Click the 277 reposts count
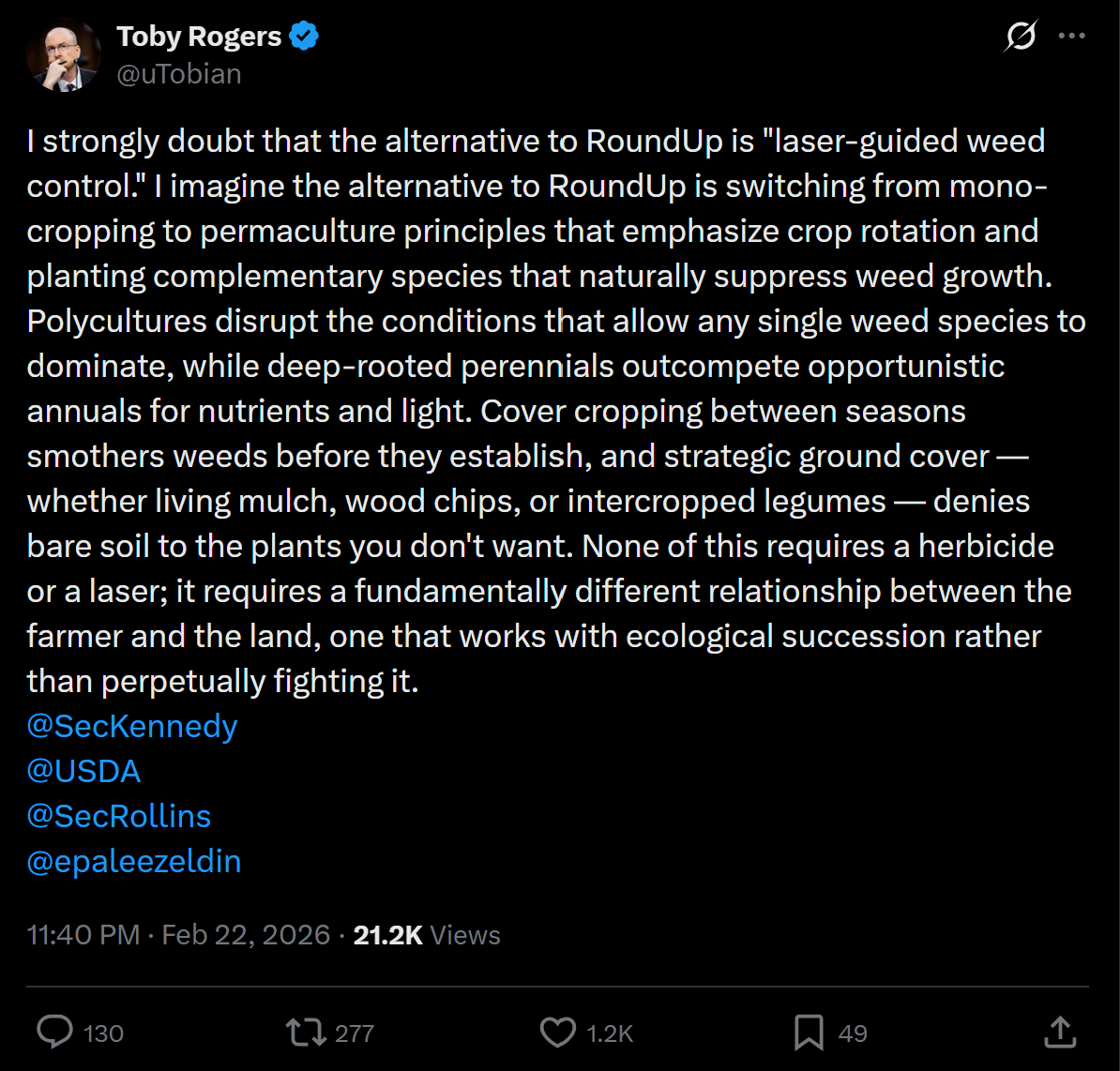 click(355, 1033)
